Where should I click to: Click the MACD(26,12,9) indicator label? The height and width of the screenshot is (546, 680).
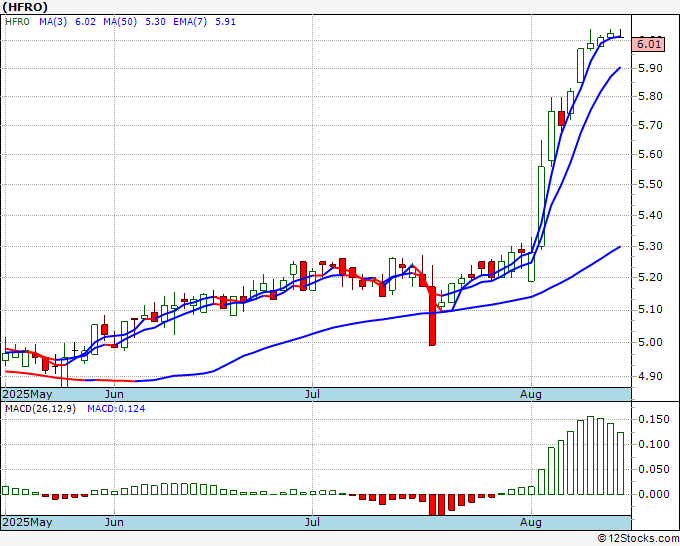click(40, 409)
